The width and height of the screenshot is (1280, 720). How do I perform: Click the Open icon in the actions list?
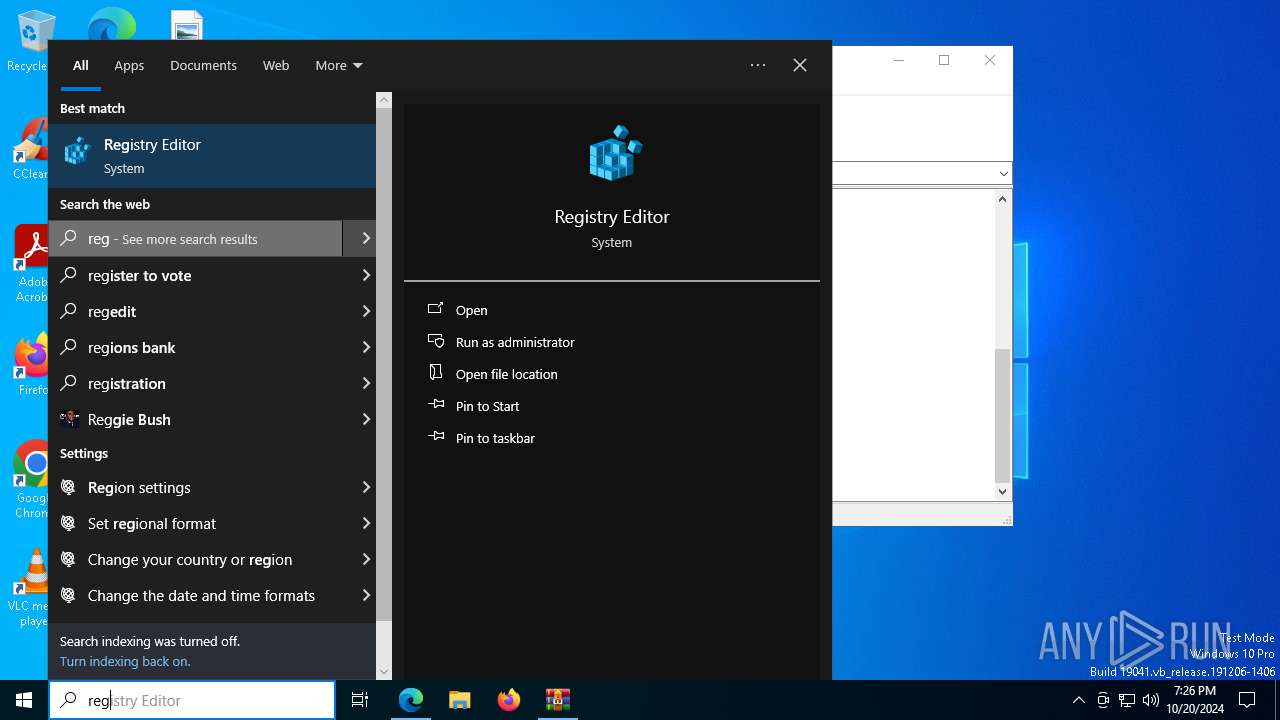[x=436, y=309]
